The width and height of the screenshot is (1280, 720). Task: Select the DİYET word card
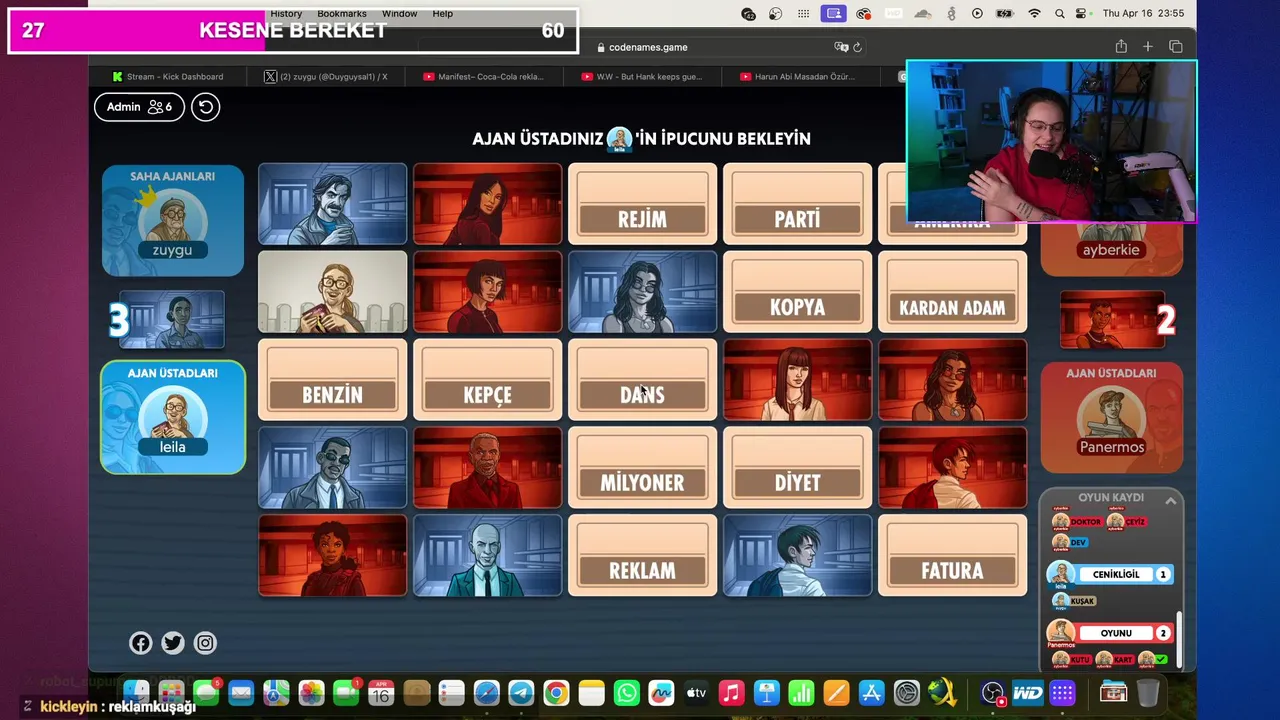point(797,468)
